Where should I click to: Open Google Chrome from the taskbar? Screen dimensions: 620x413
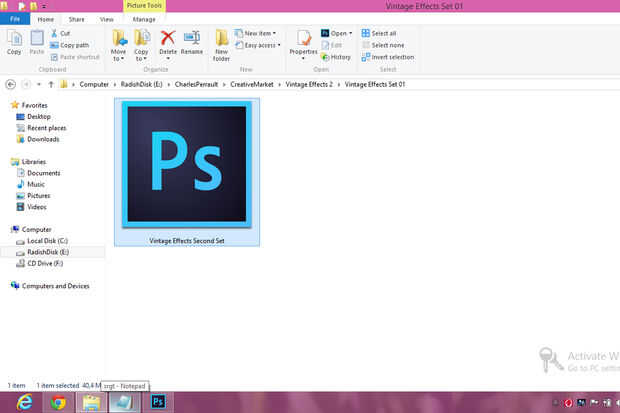(x=58, y=403)
